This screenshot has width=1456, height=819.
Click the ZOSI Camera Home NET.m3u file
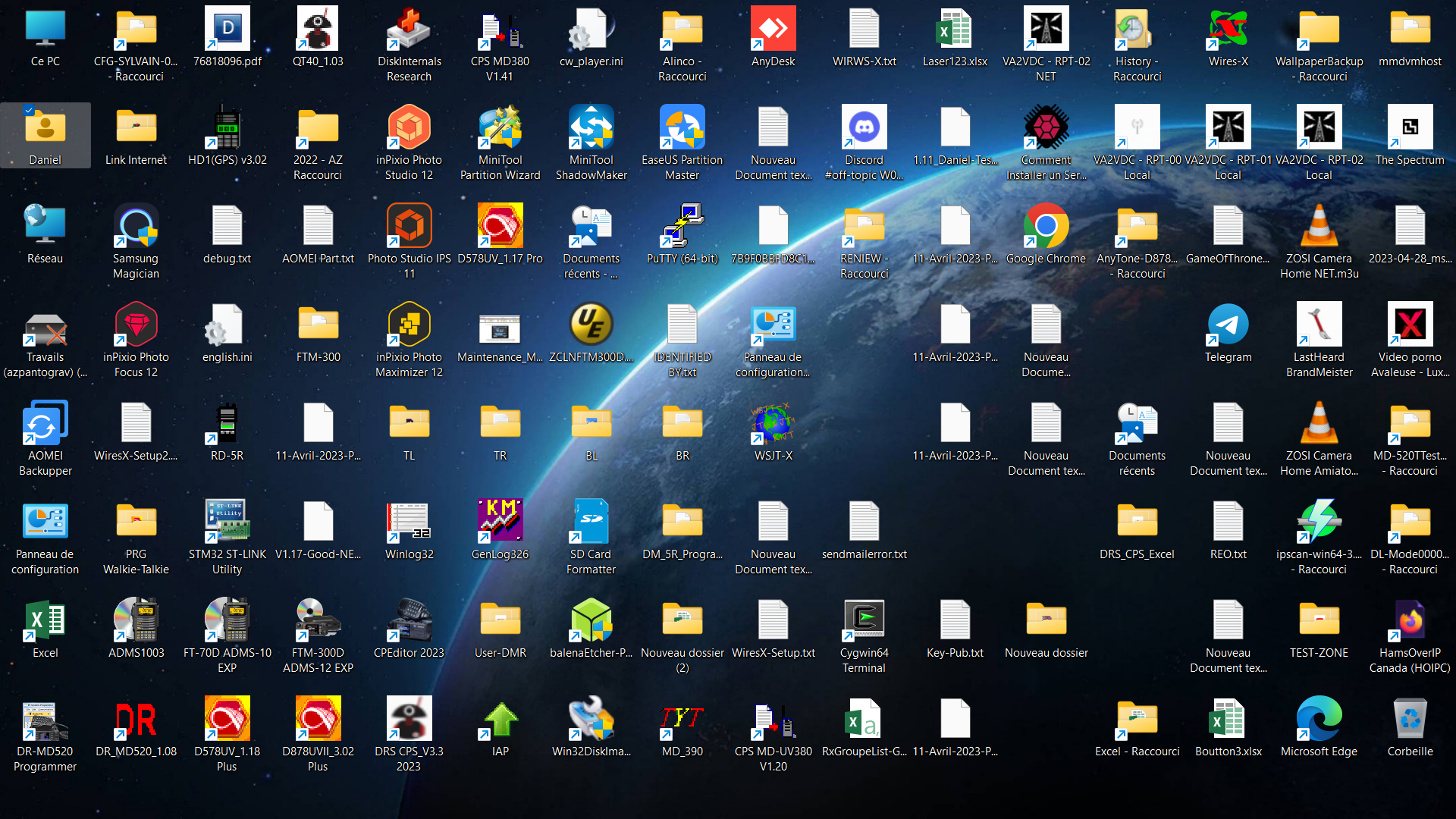click(1319, 226)
